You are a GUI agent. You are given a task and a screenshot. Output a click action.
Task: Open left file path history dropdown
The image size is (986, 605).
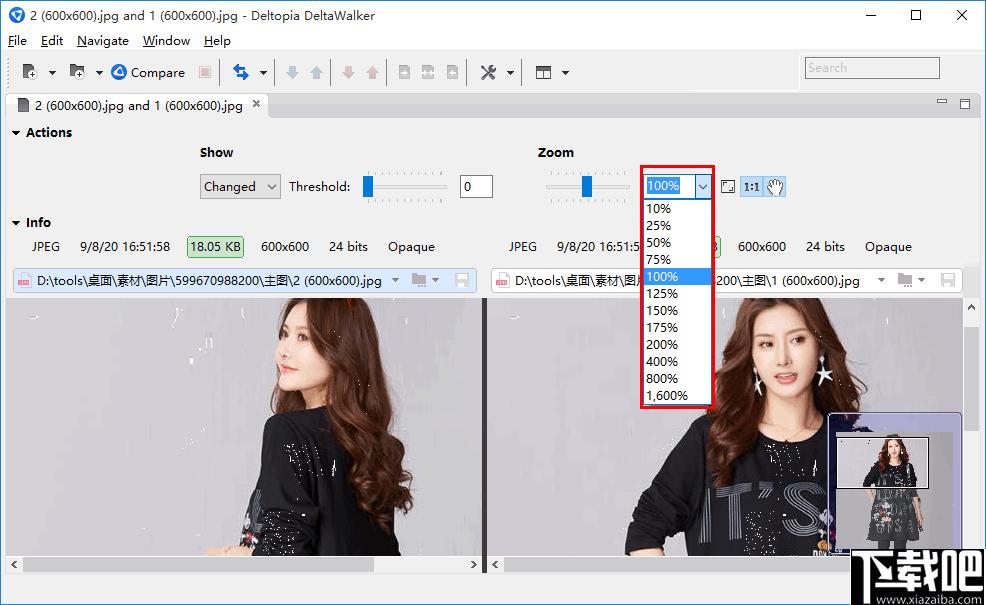click(396, 280)
